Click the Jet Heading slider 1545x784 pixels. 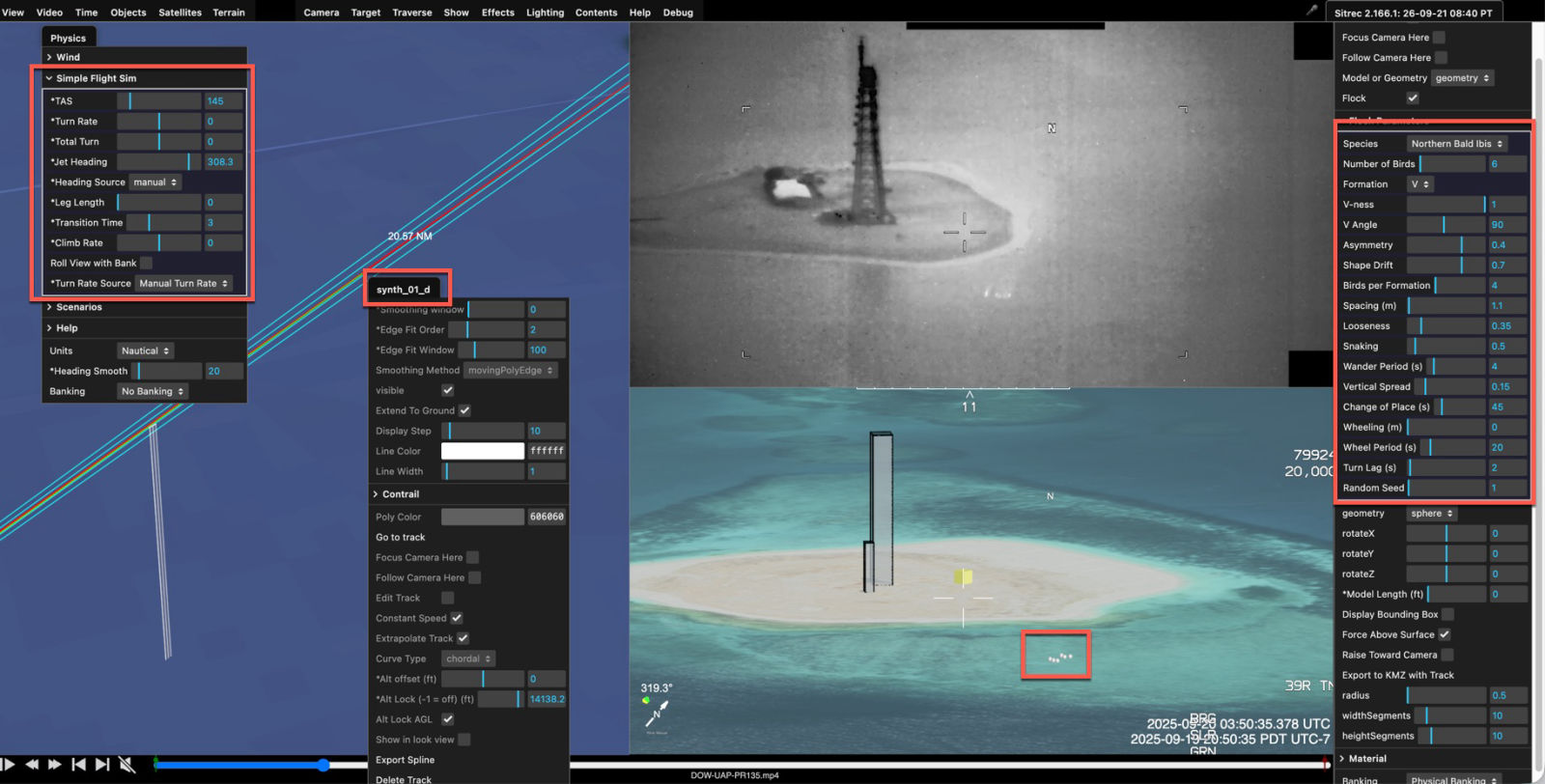pos(159,162)
